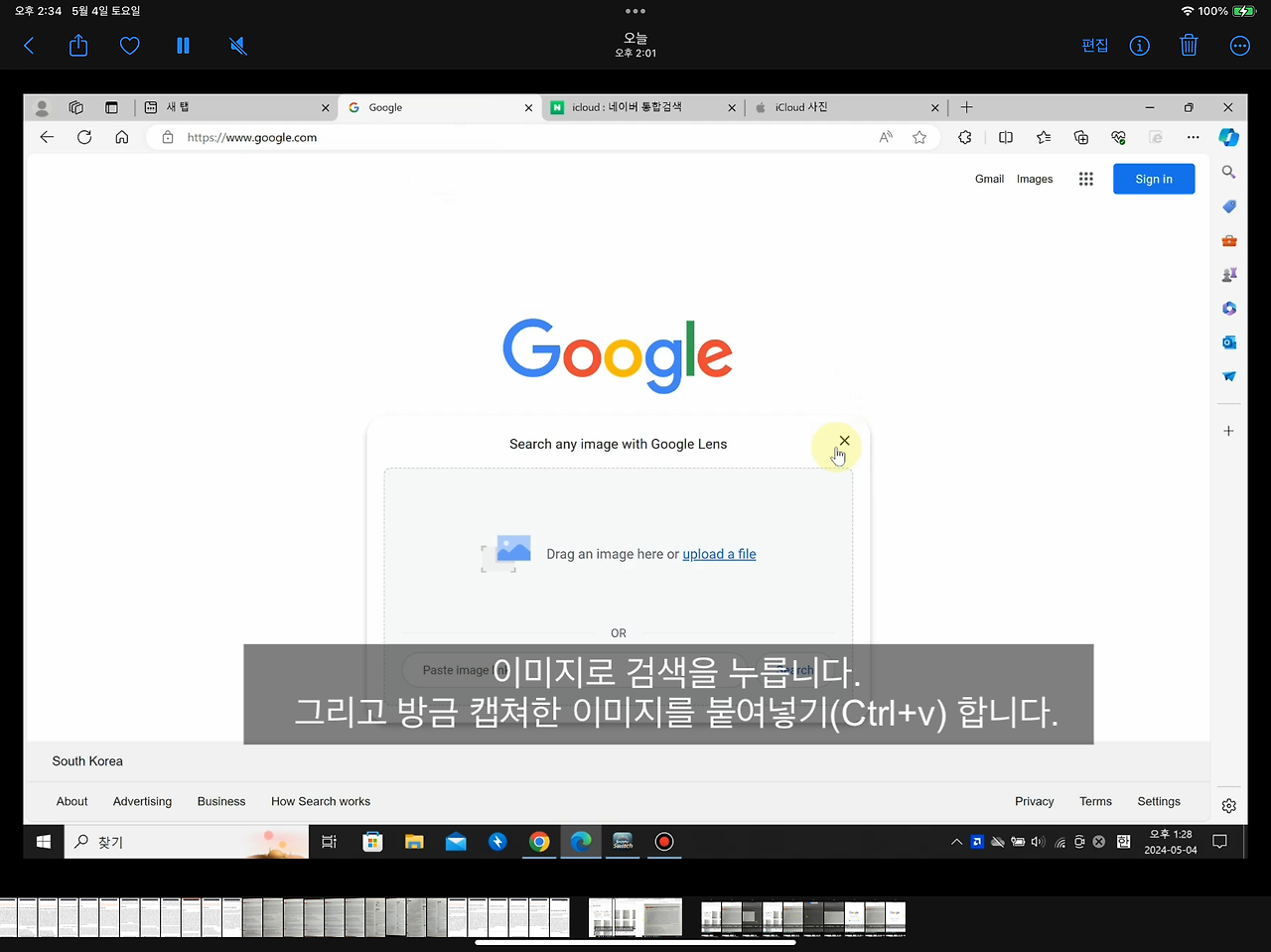The height and width of the screenshot is (952, 1271).
Task: Open the sidebar Drop paper plane icon
Action: 1229,376
